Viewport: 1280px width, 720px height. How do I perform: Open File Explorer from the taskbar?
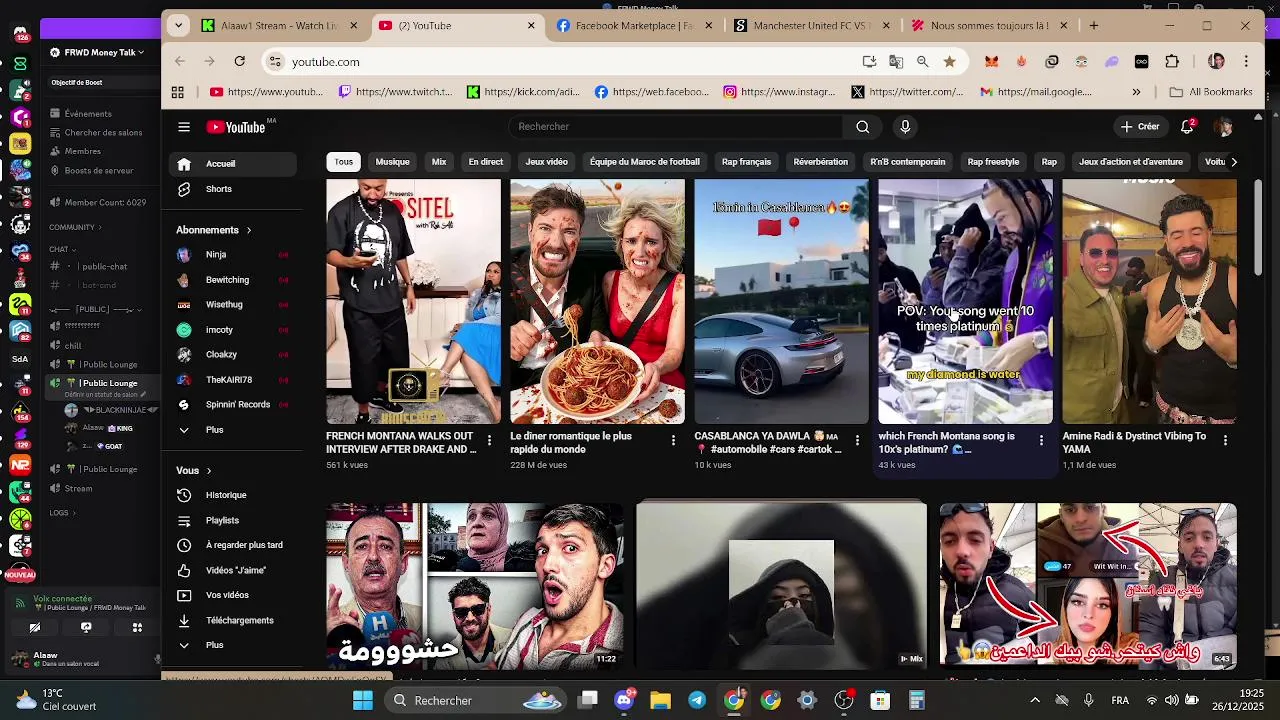(660, 700)
